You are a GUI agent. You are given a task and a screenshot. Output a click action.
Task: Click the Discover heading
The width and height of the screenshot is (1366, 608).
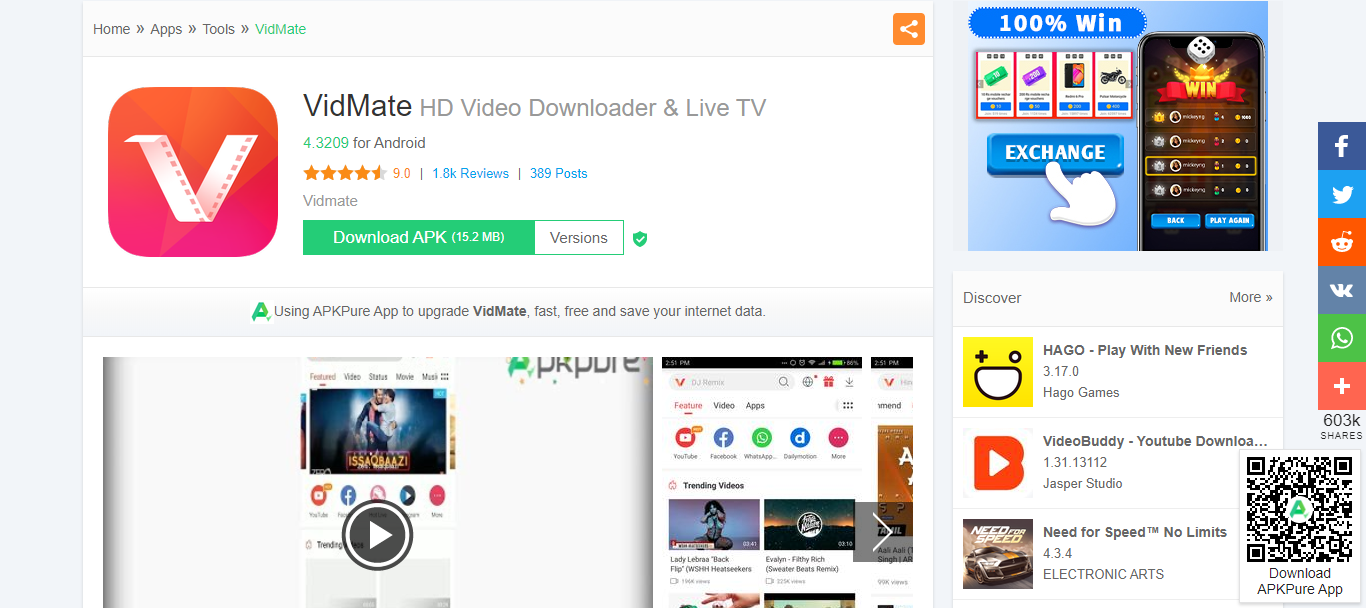pos(992,298)
